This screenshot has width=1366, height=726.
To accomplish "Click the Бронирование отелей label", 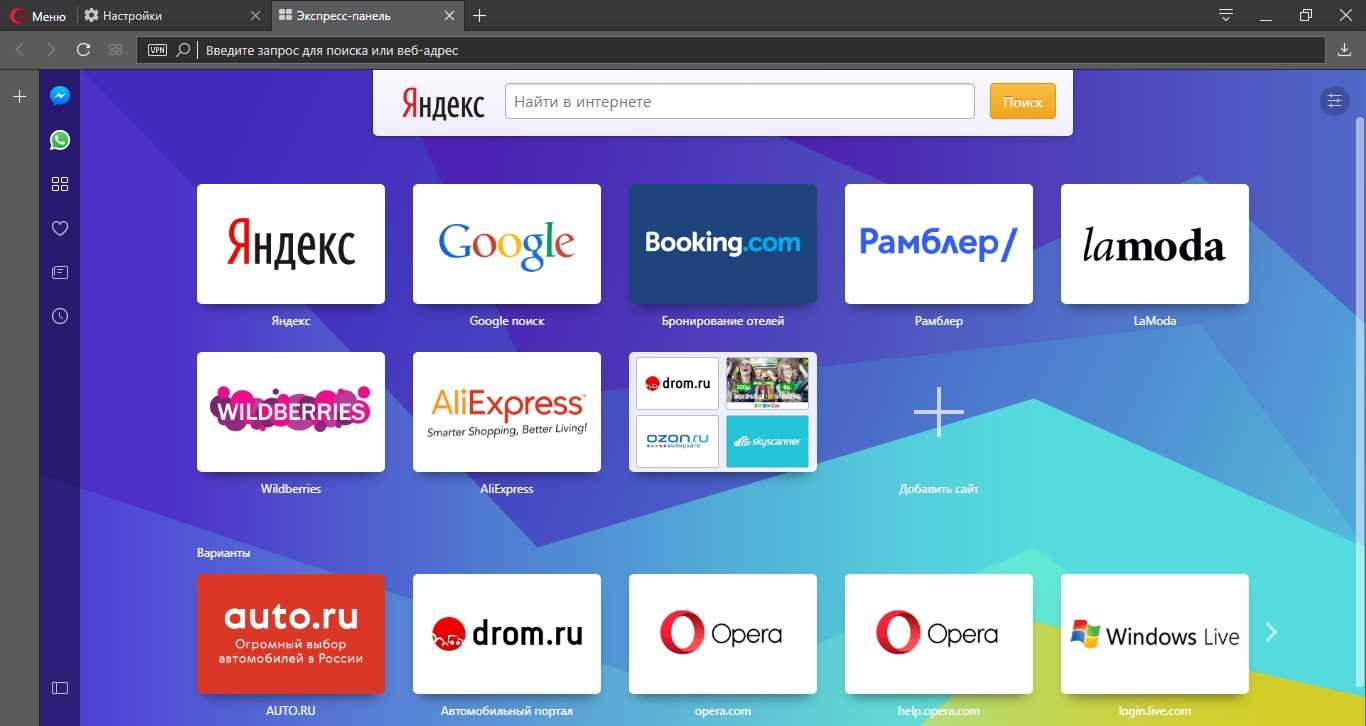I will pyautogui.click(x=723, y=321).
